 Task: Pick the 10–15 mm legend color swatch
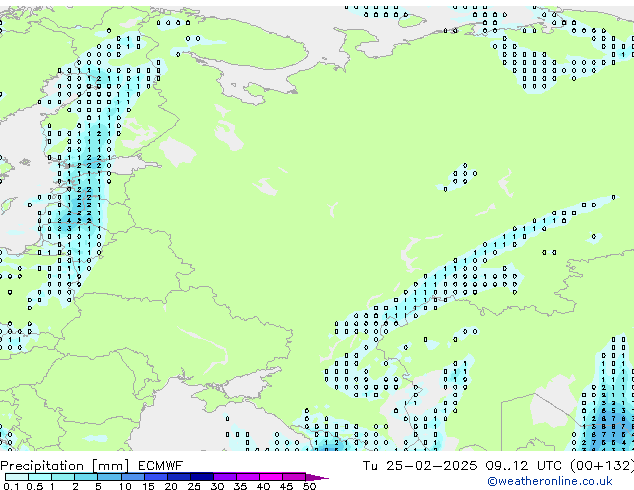(x=132, y=477)
